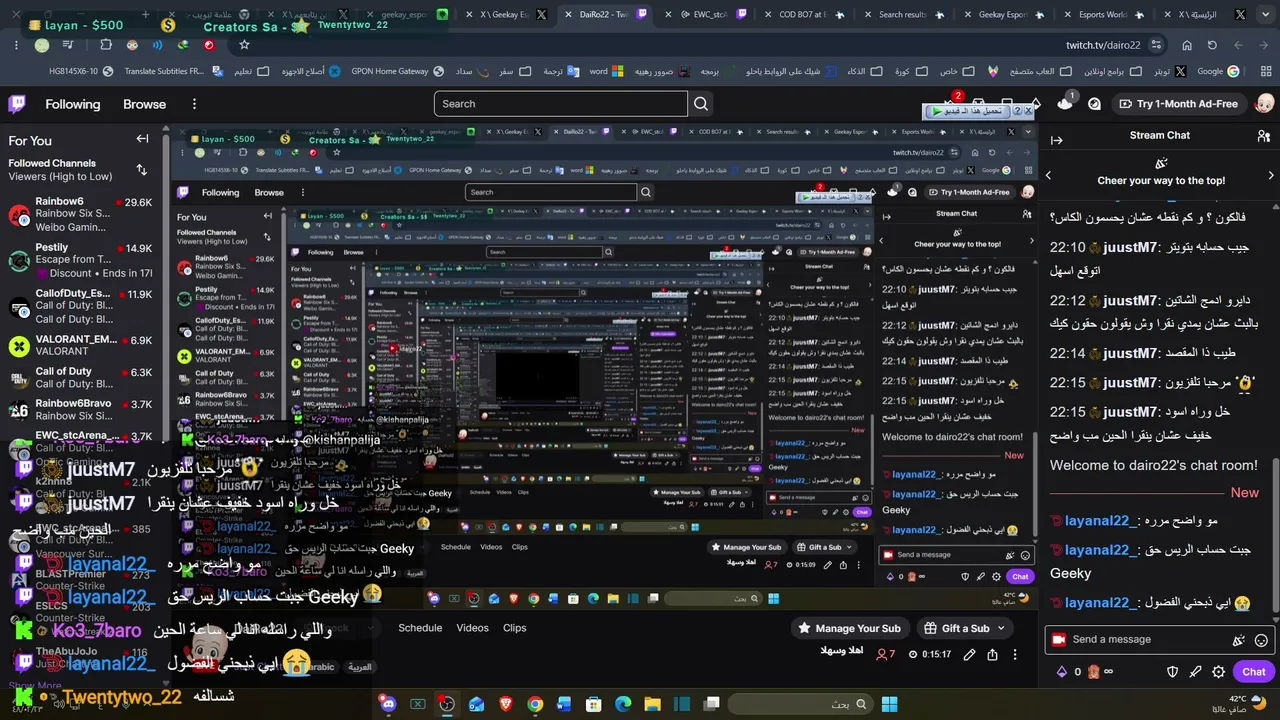The image size is (1280, 720).
Task: Open the three-dot menu next to share
Action: [x=1016, y=655]
